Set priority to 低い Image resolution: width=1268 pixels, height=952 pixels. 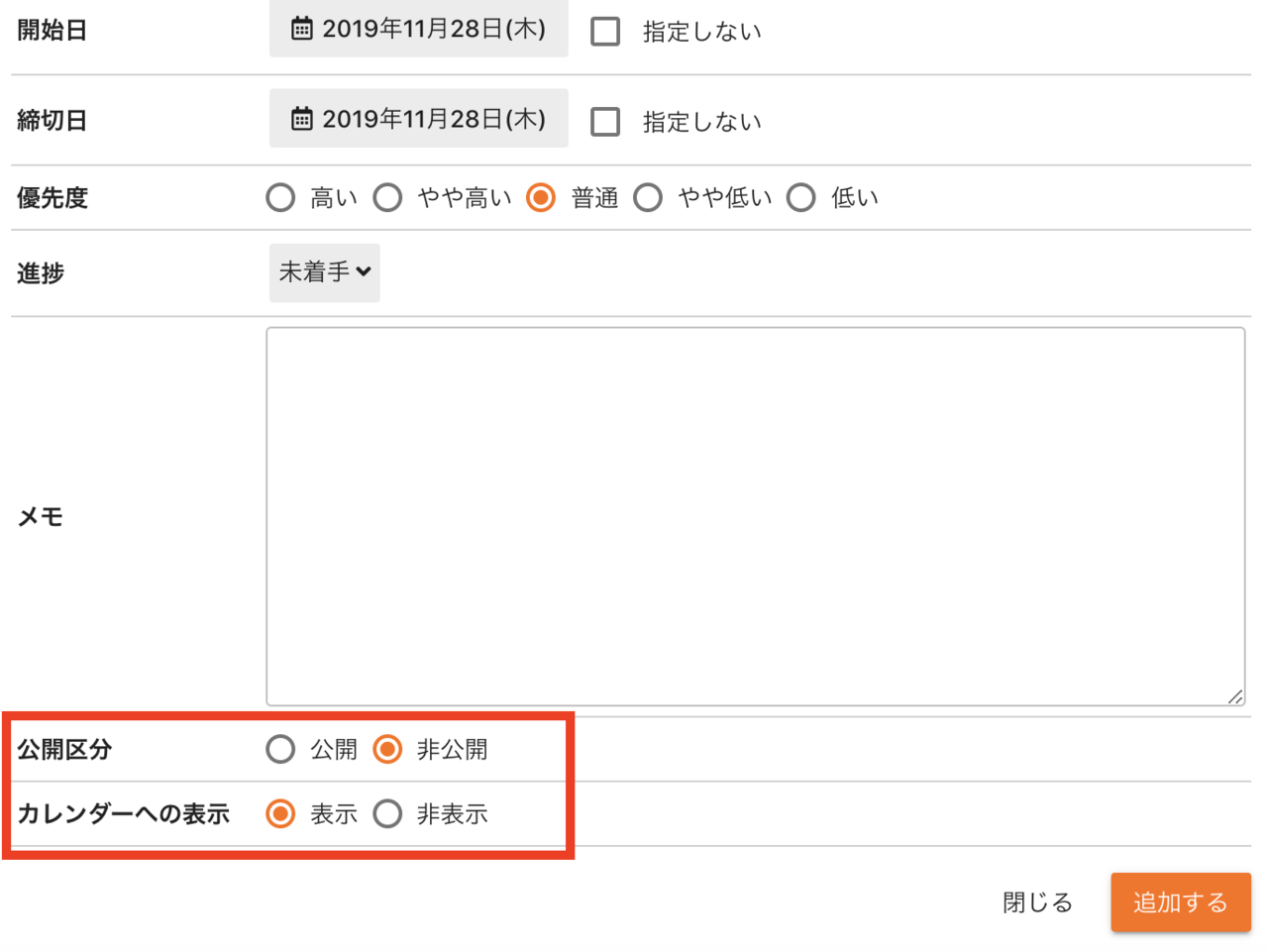801,197
